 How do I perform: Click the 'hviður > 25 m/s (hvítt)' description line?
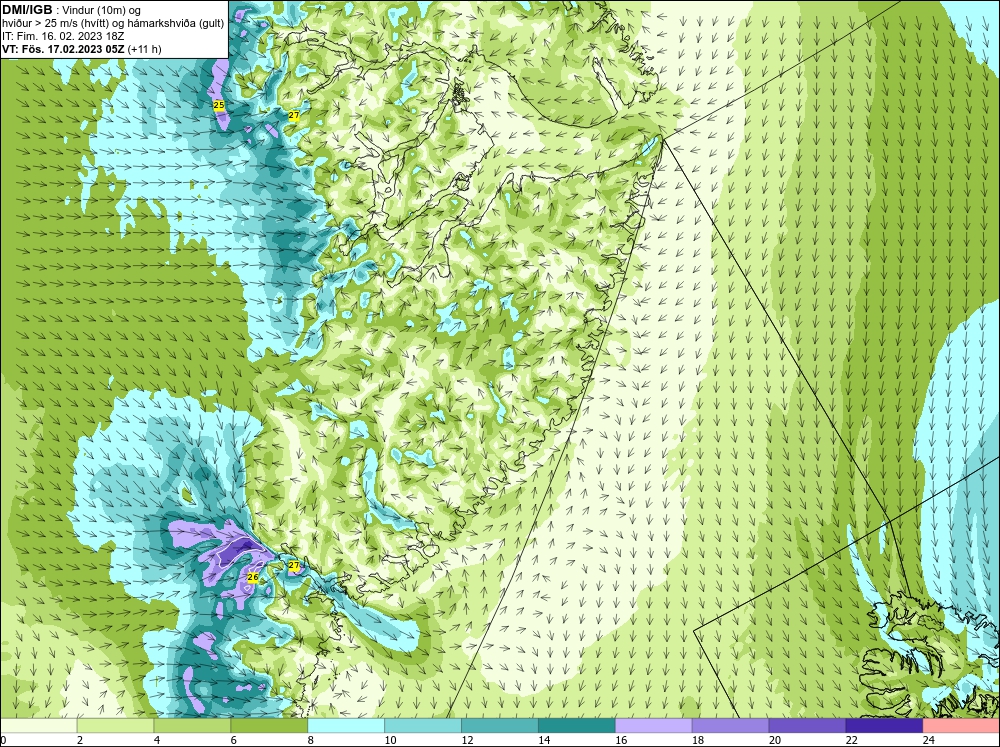tap(55, 23)
